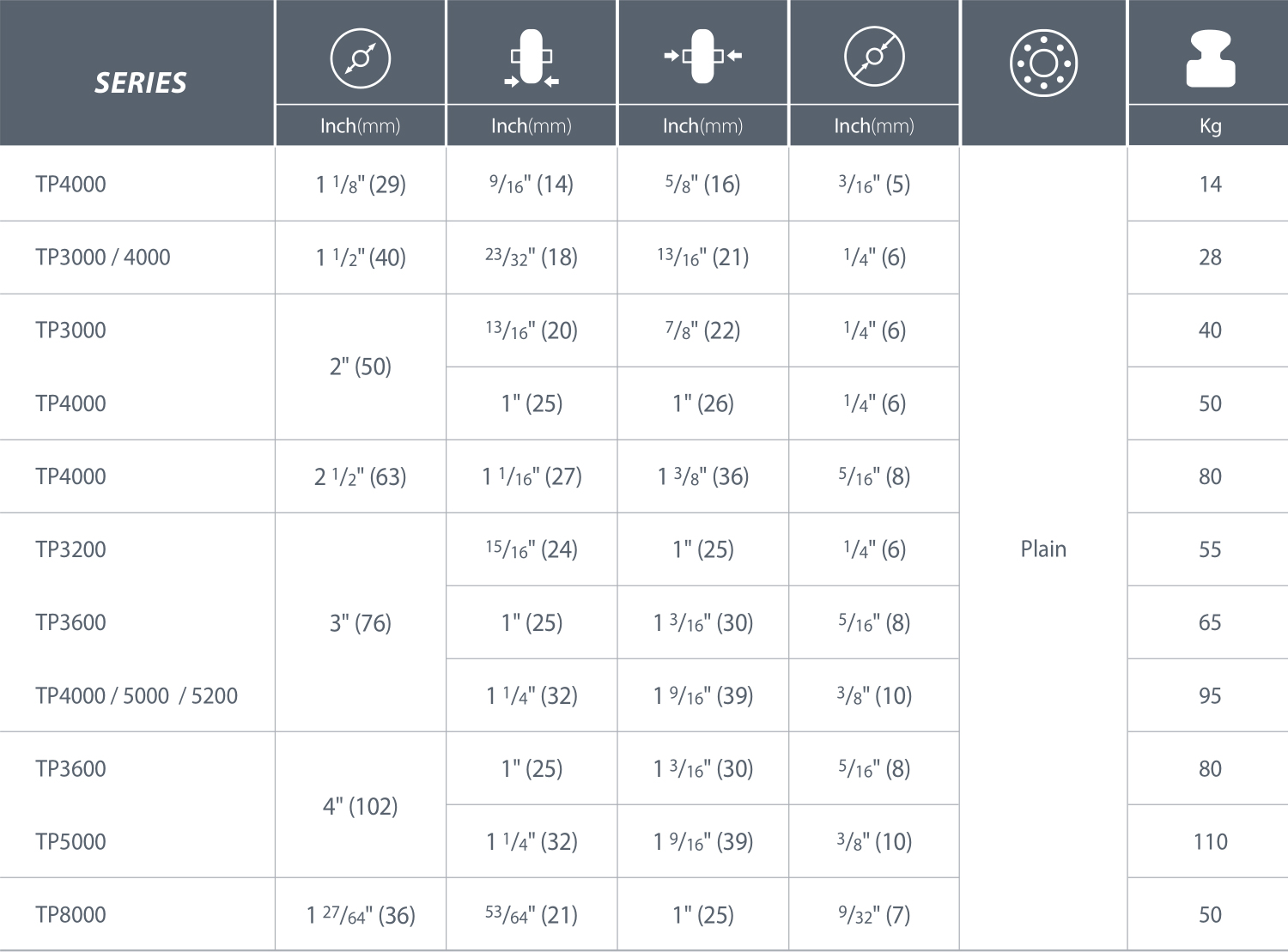Click the 2 1/2" (63) diameter cell
The image size is (1288, 952).
tap(361, 476)
